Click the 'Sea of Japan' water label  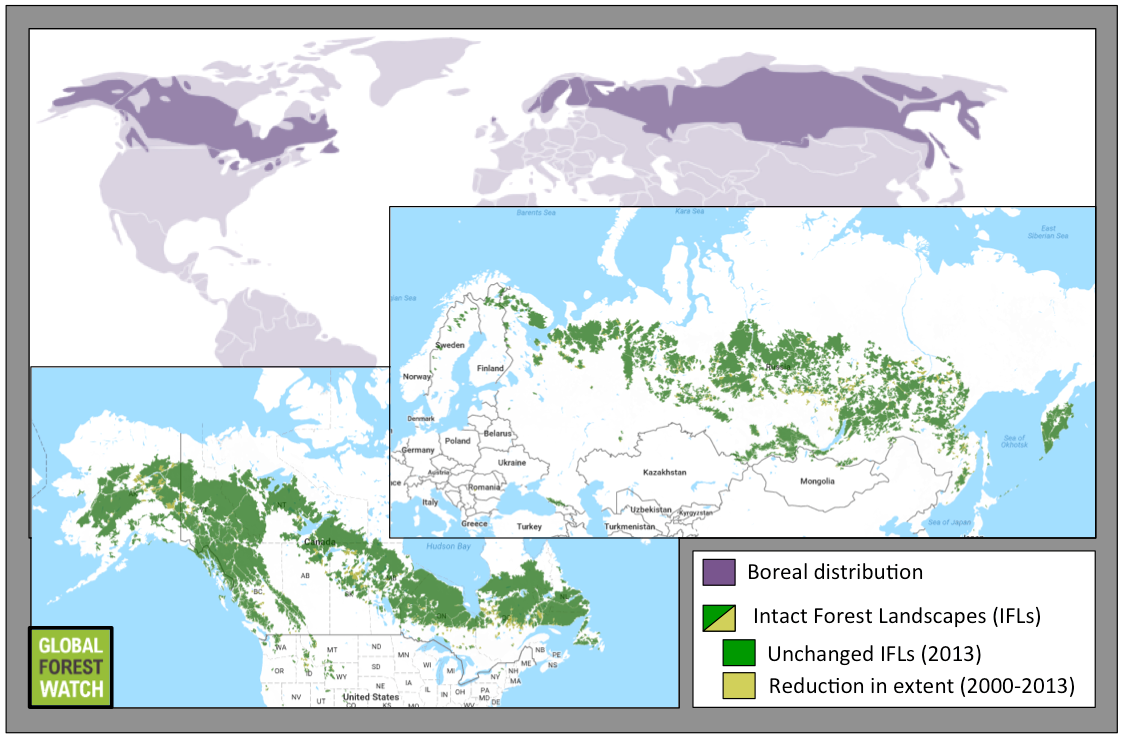tap(950, 523)
